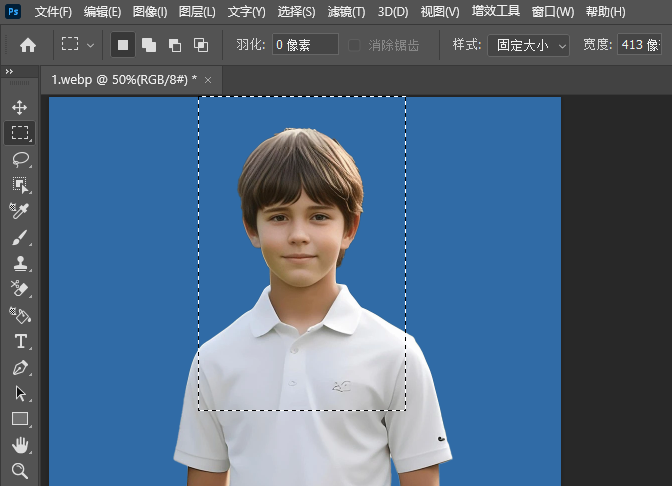Select the Zoom tool
The image size is (672, 486).
click(x=20, y=470)
